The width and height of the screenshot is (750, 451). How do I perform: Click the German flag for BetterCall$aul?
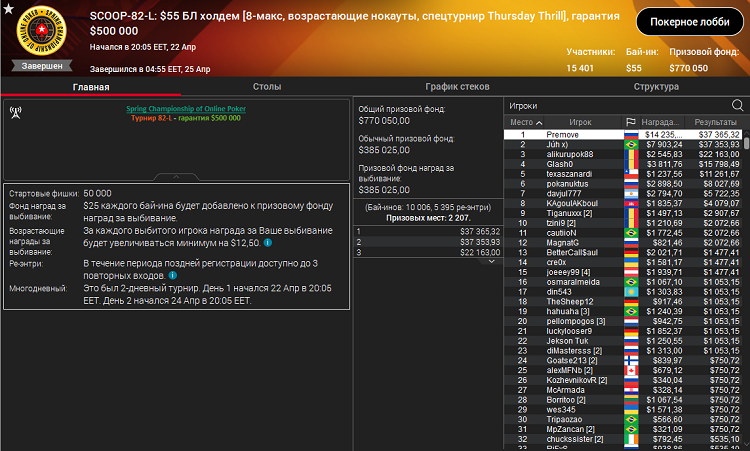coord(631,253)
